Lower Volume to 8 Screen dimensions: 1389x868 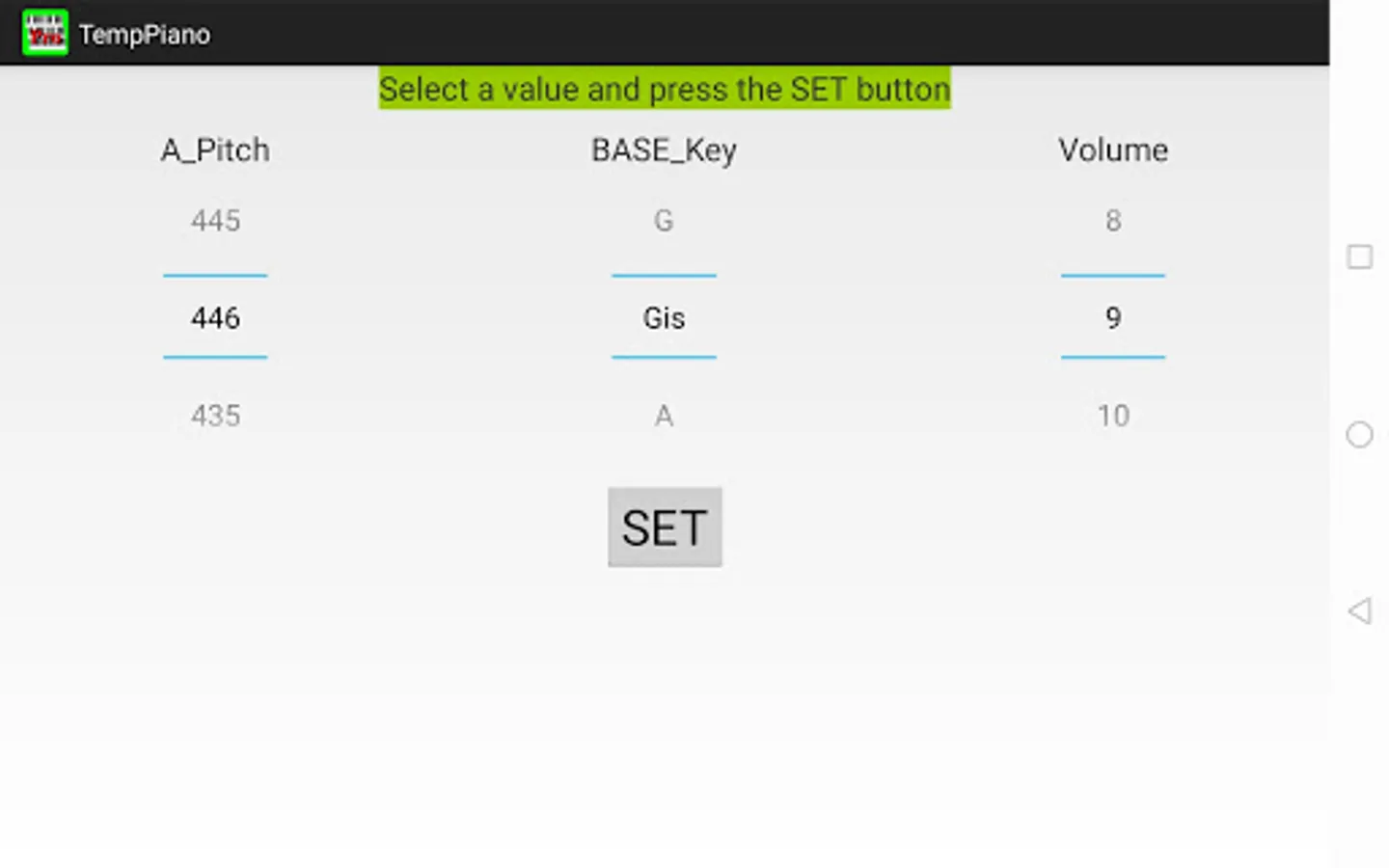click(x=1113, y=221)
